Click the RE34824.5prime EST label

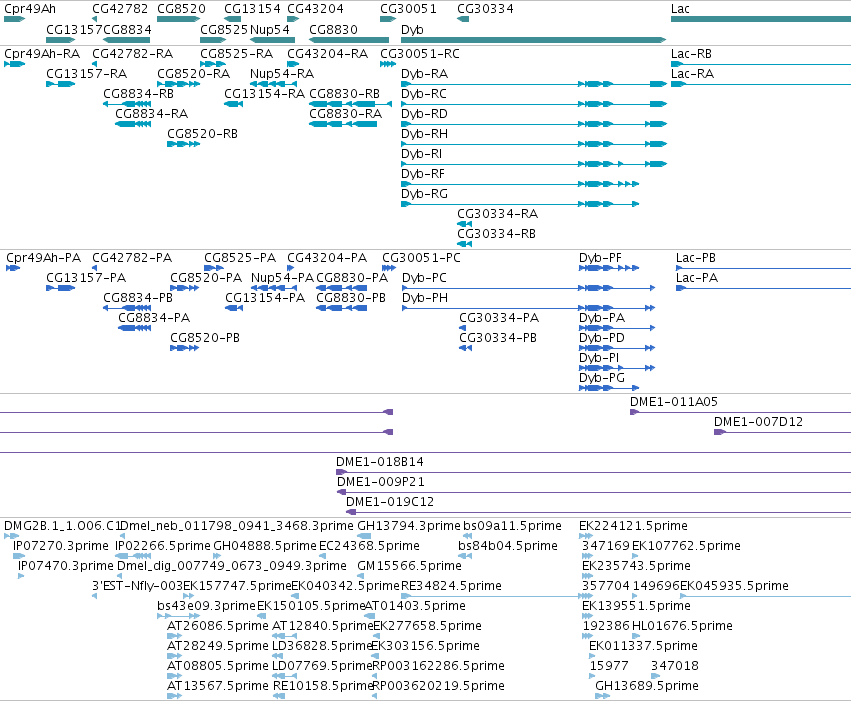[451, 586]
